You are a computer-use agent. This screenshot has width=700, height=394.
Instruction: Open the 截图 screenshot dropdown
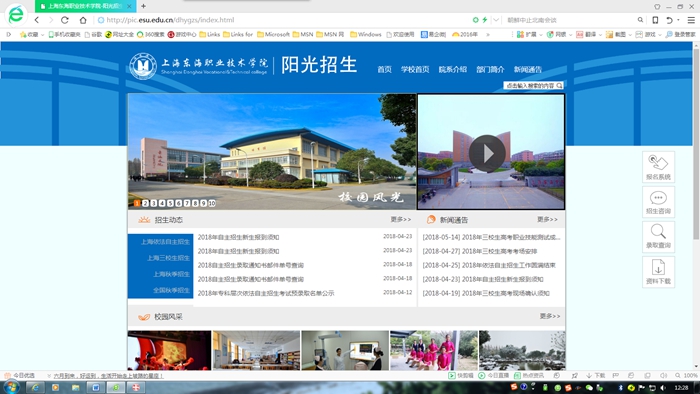[x=619, y=34]
